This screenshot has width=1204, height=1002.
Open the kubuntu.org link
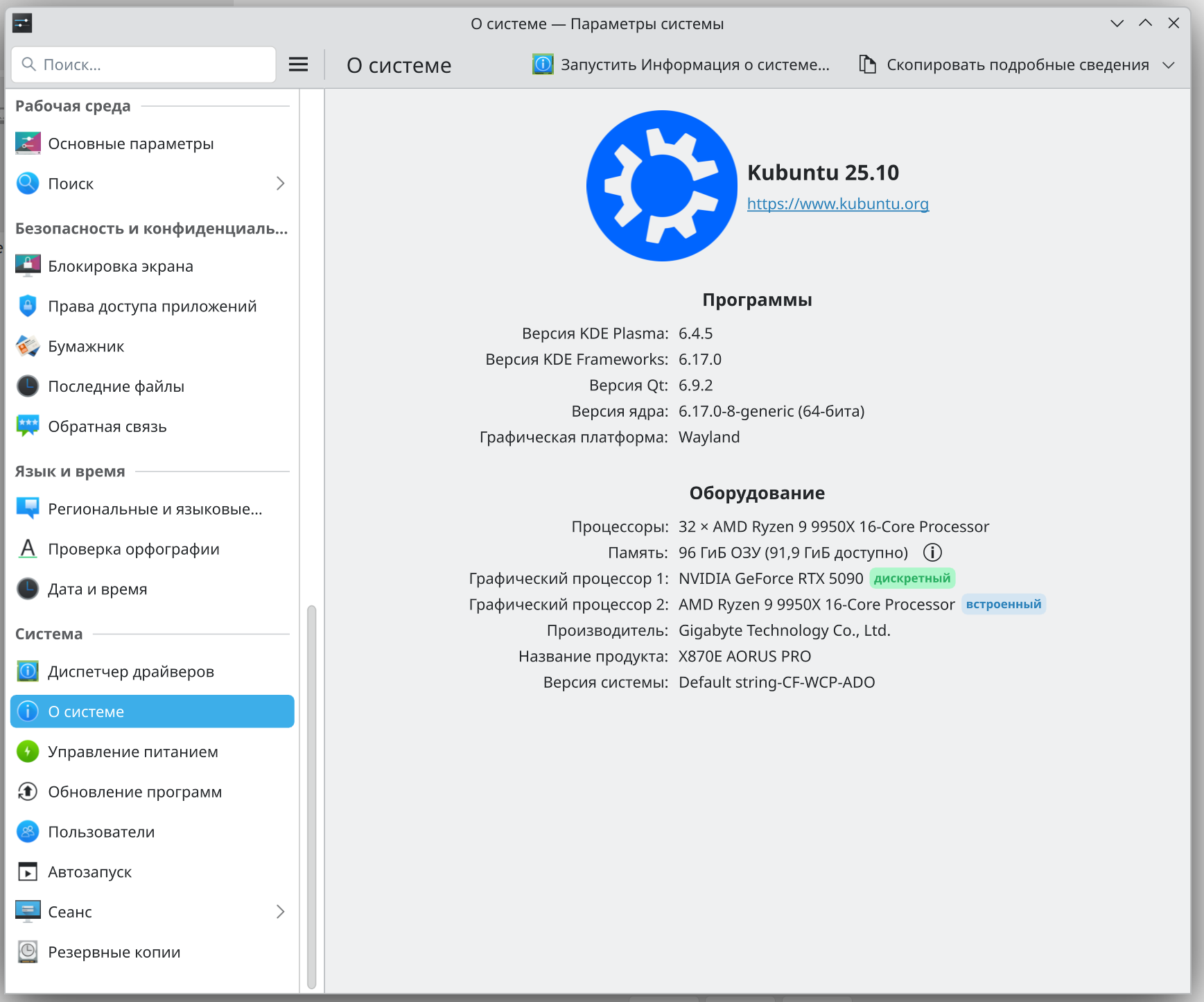pos(837,204)
